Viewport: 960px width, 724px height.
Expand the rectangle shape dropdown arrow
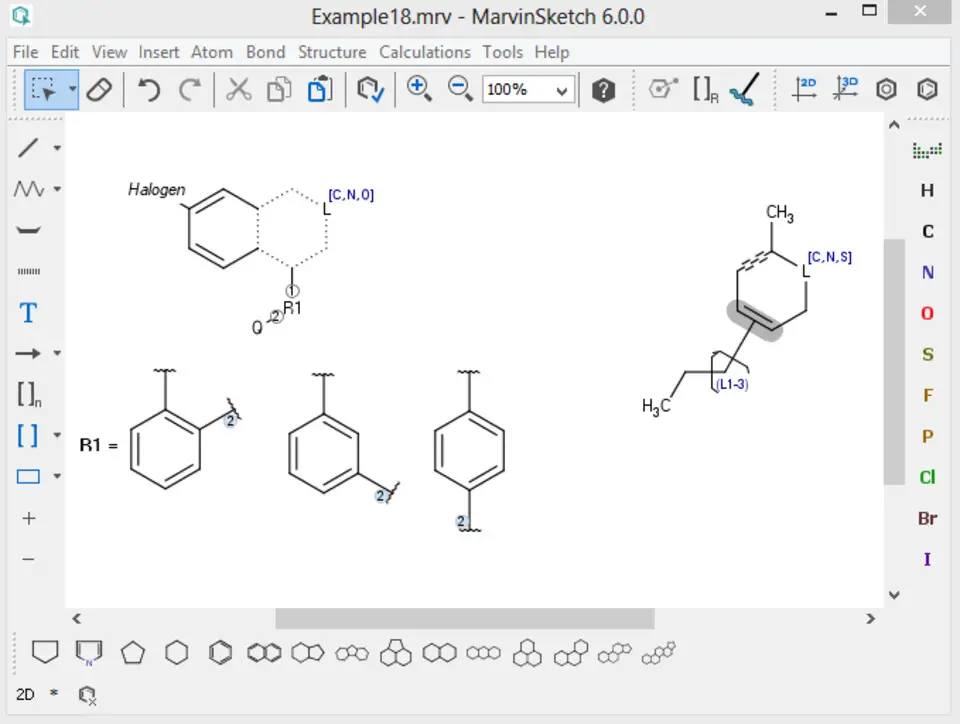coord(57,476)
